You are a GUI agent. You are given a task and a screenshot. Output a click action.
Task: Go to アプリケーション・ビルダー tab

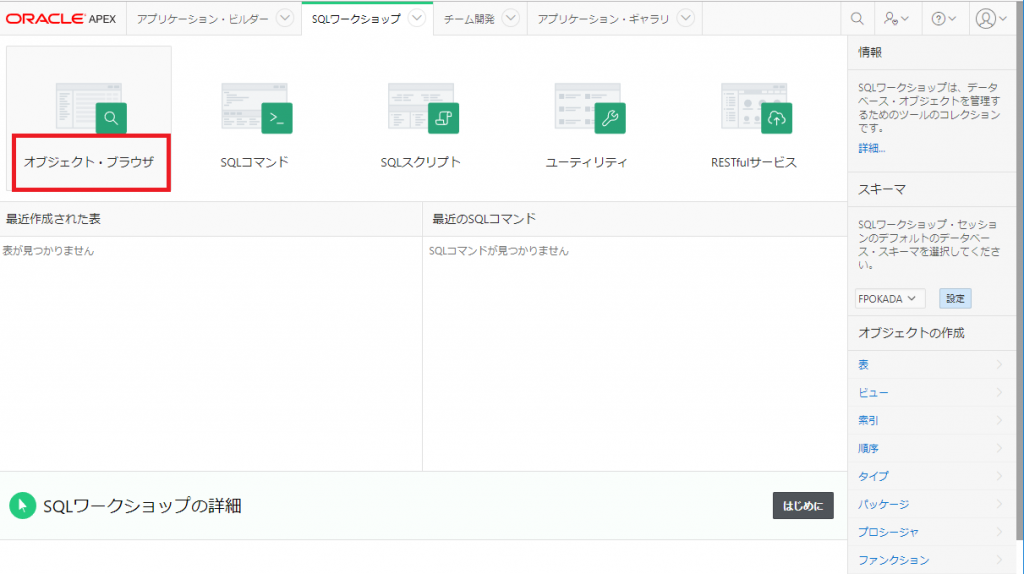click(202, 19)
